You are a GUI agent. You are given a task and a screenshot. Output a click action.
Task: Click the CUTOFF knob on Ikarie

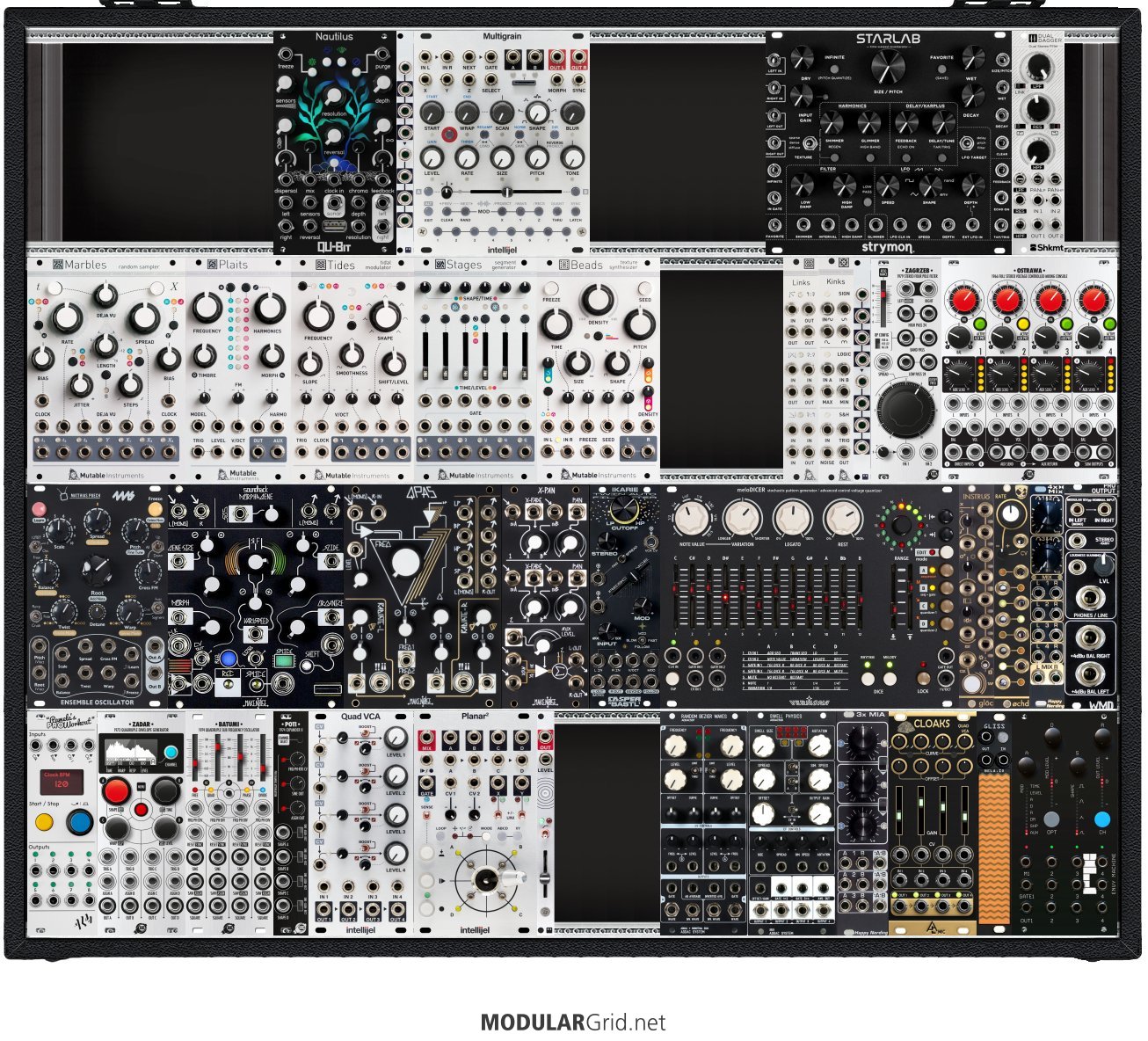[625, 507]
